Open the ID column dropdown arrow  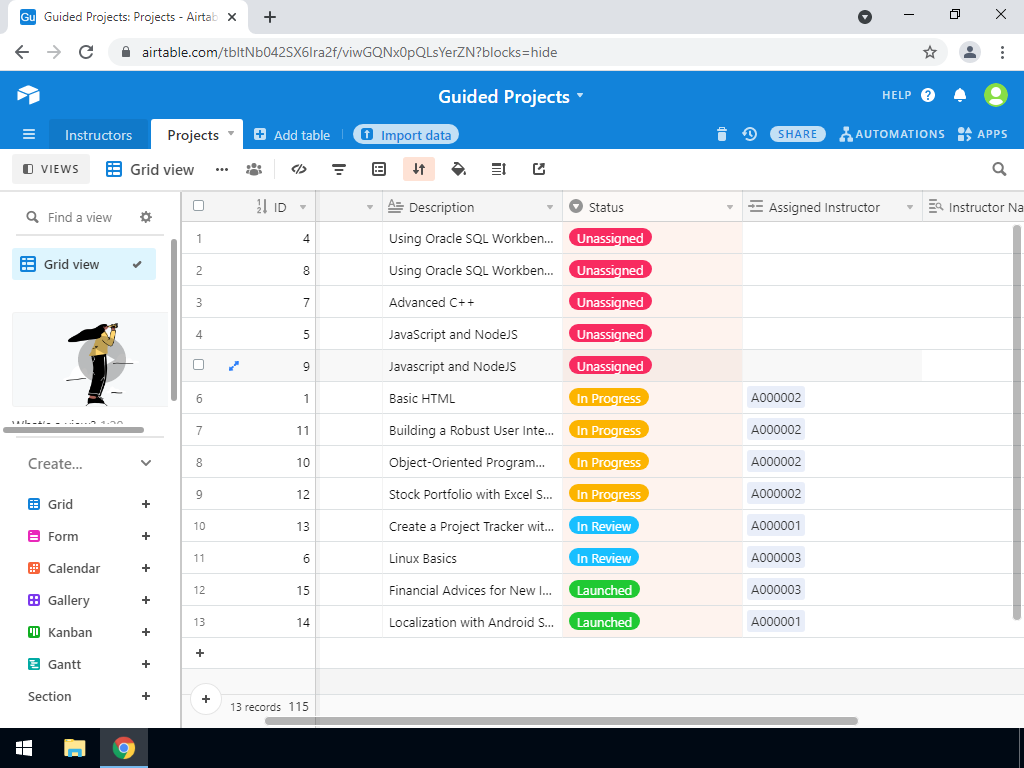[303, 208]
